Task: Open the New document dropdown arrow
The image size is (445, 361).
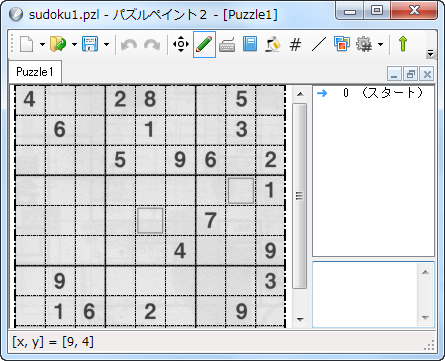Action: pyautogui.click(x=42, y=44)
